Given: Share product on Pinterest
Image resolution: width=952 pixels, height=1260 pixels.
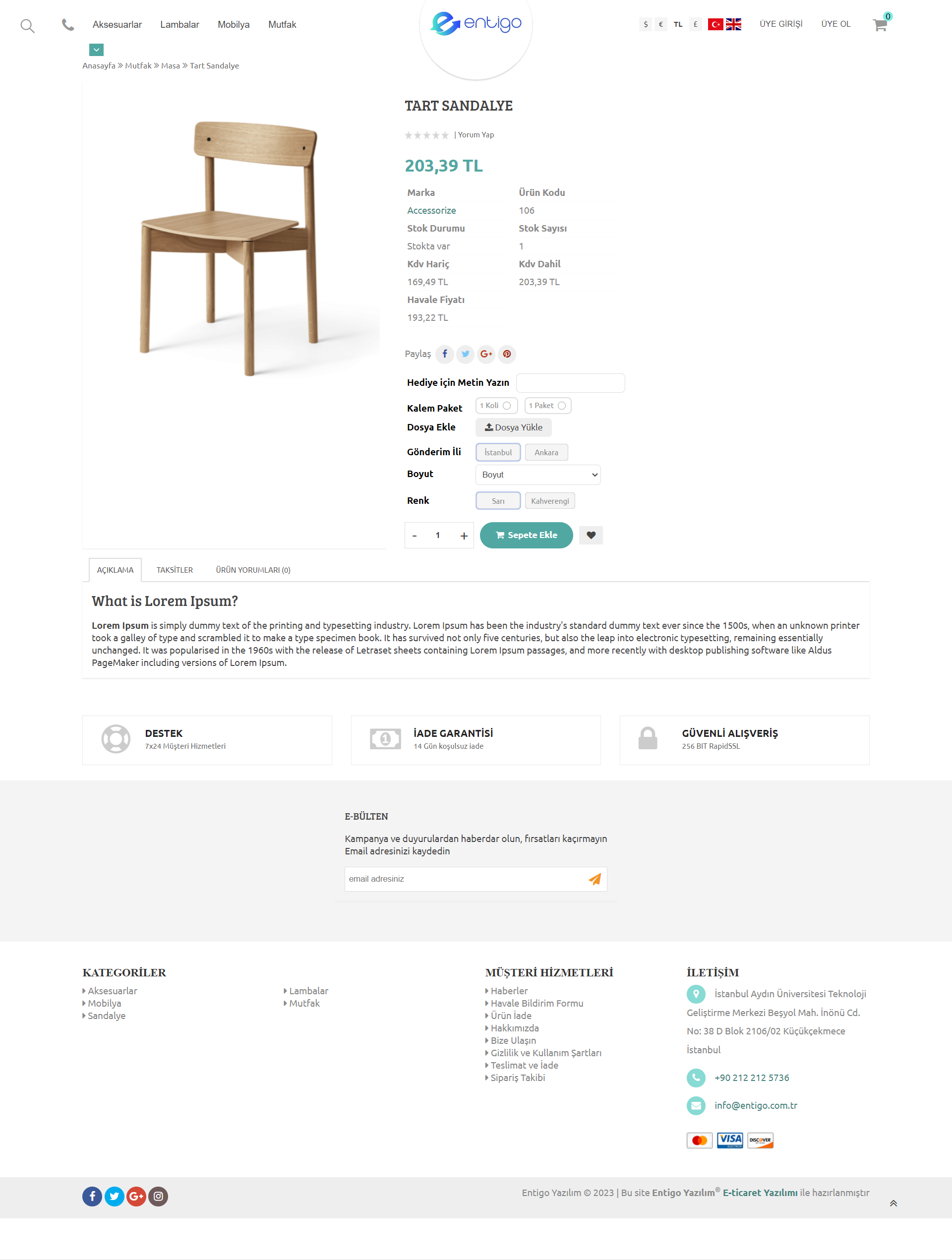Looking at the screenshot, I should pyautogui.click(x=506, y=354).
